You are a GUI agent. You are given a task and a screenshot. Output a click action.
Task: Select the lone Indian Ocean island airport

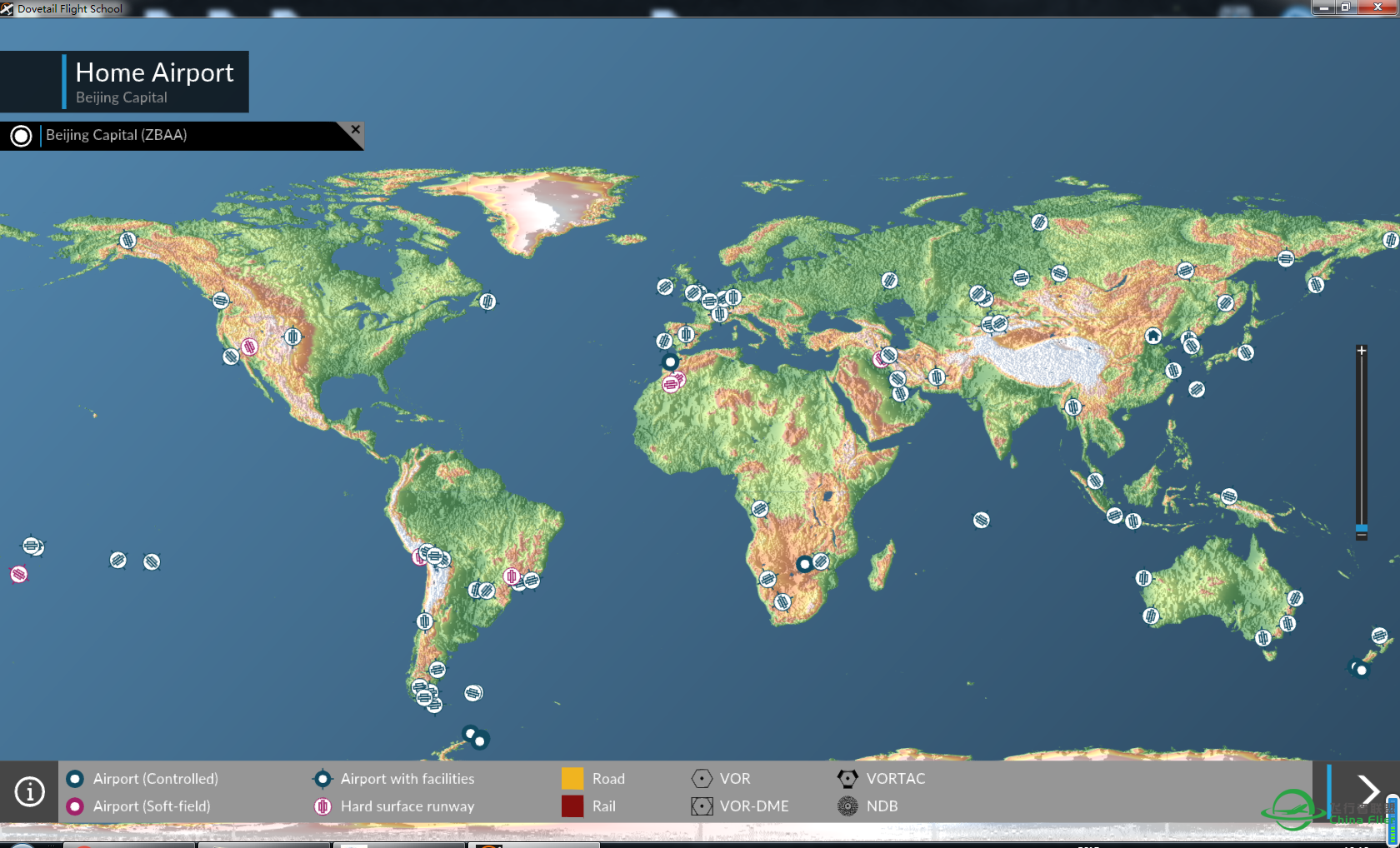(x=982, y=520)
